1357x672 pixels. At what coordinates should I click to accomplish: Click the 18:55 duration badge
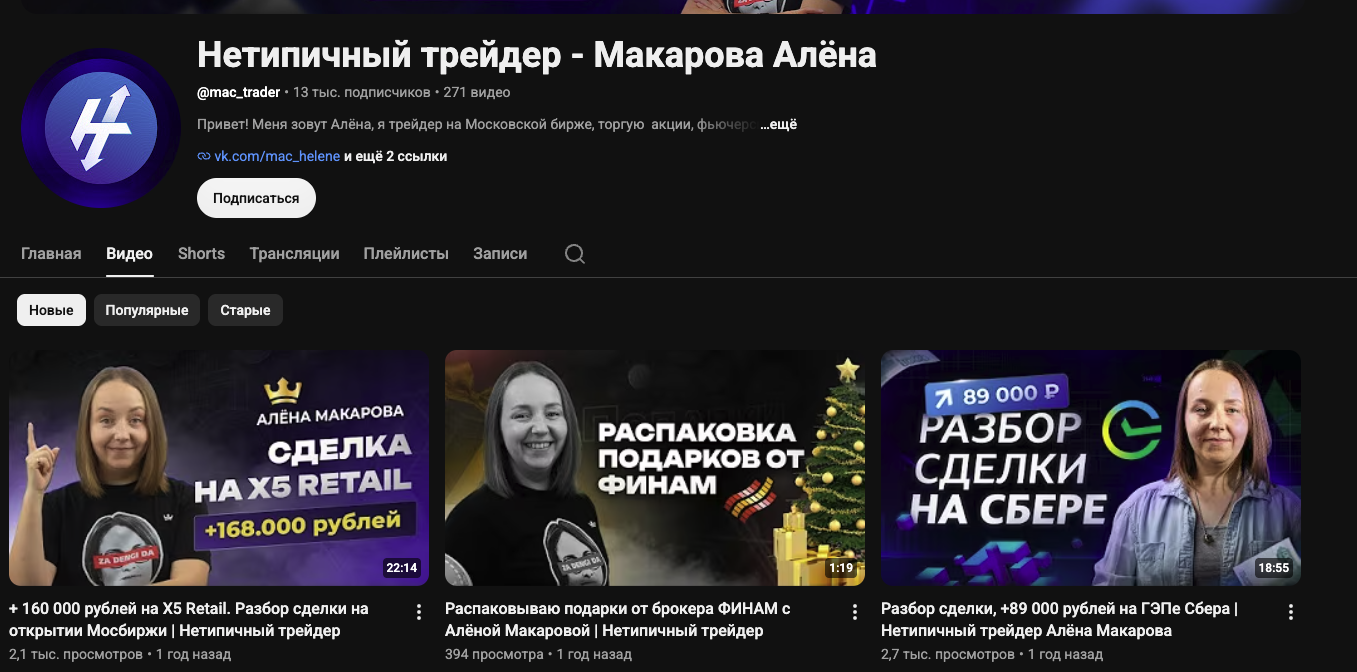[x=1274, y=568]
